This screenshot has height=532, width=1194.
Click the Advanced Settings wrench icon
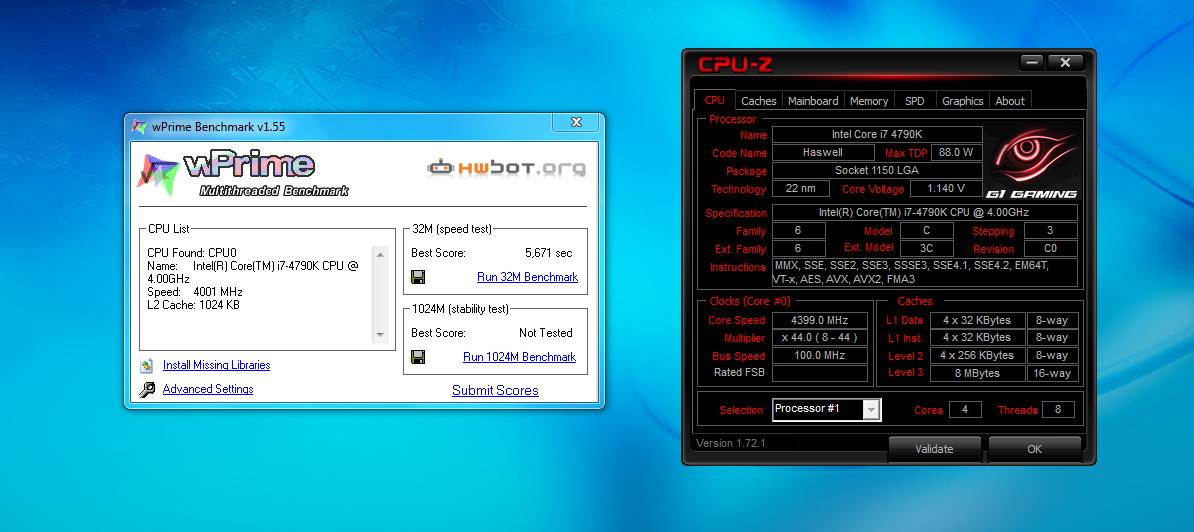[147, 390]
